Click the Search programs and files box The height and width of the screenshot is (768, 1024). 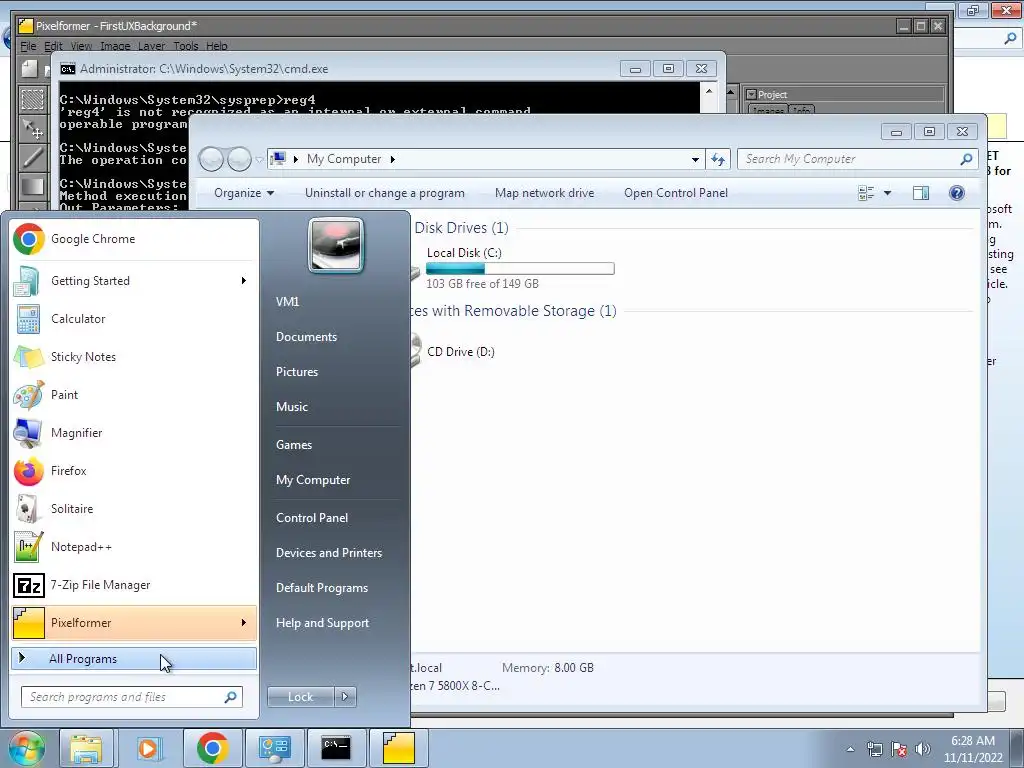[x=131, y=697]
